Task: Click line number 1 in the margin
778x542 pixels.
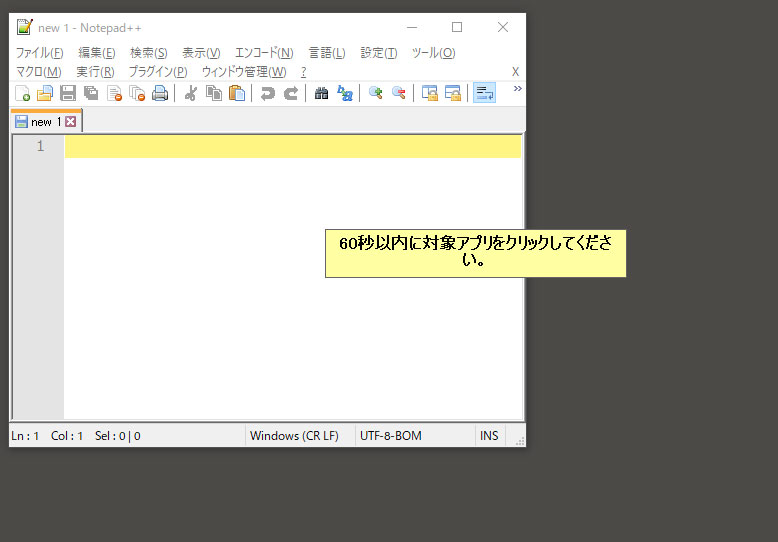Action: click(x=40, y=146)
